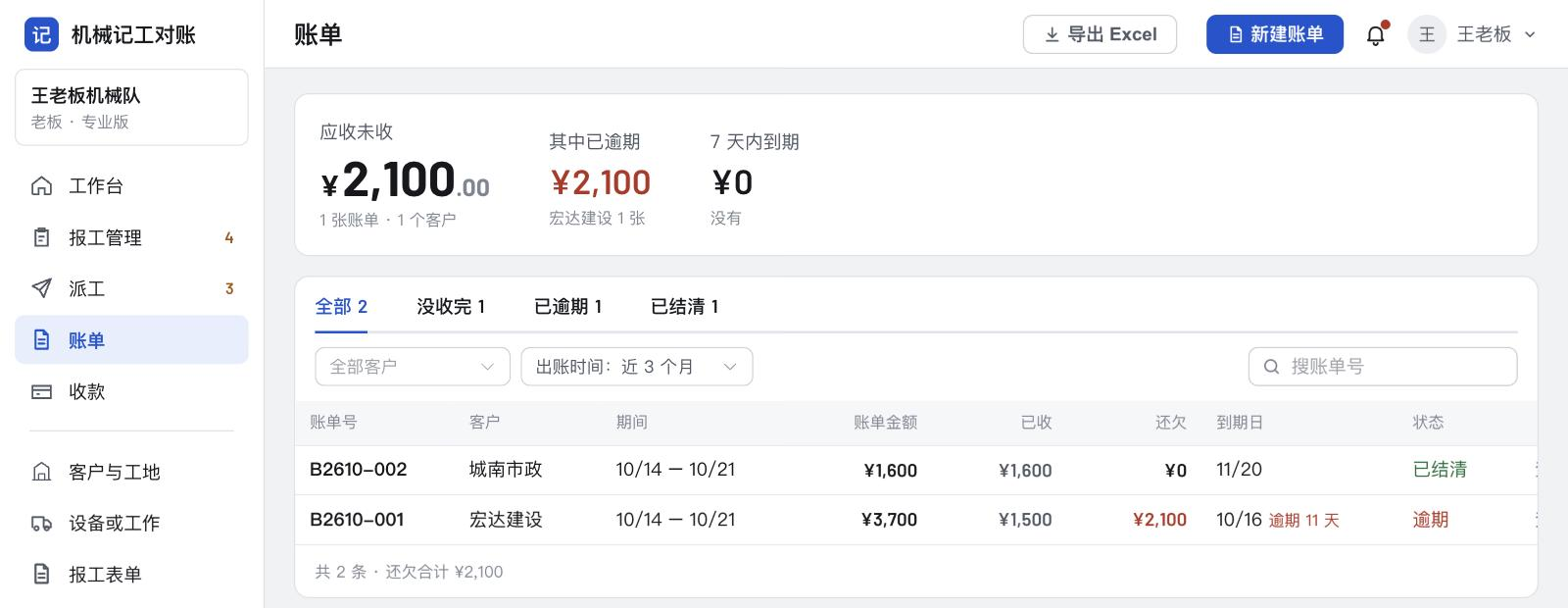Viewport: 1568px width, 608px height.
Task: Click the 账单 document icon in sidebar
Action: point(41,340)
